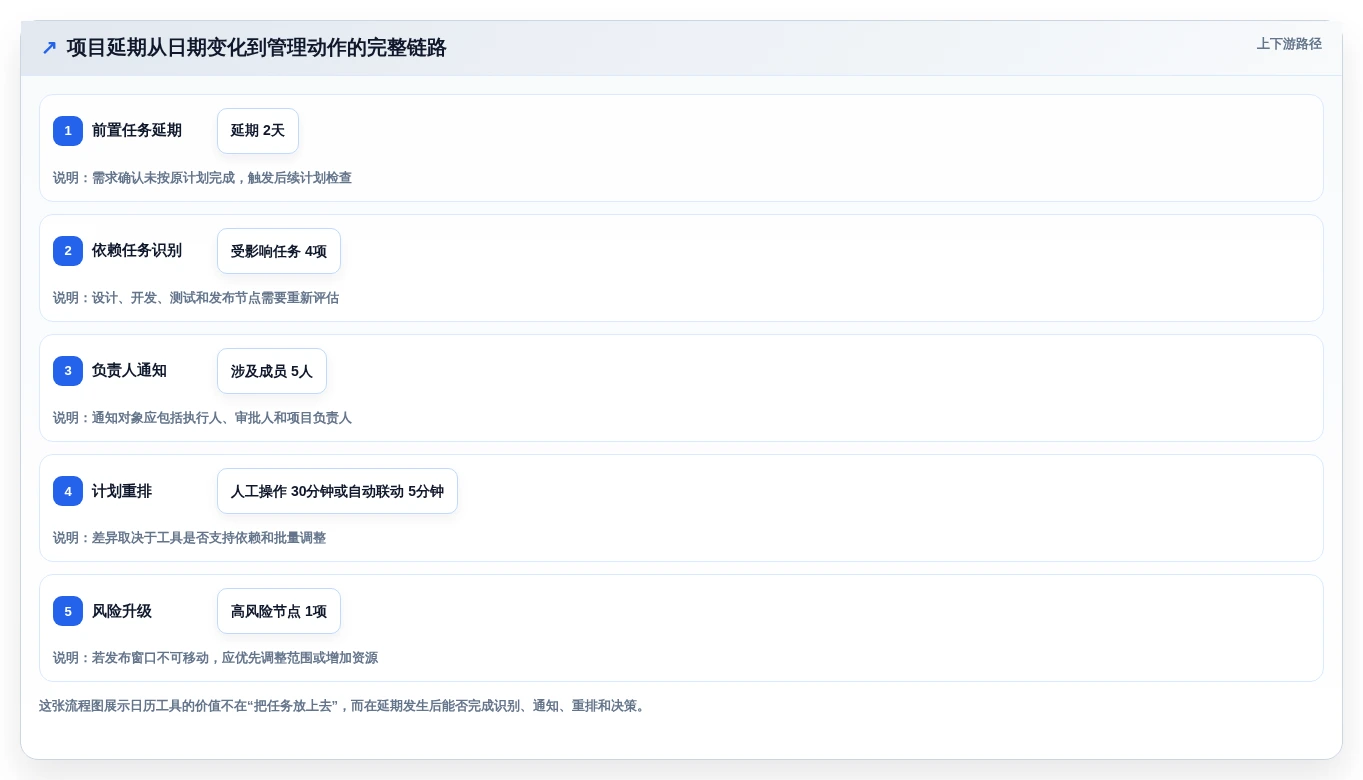Select the 风险升级 step title
Viewport: 1363px width, 780px height.
[122, 611]
